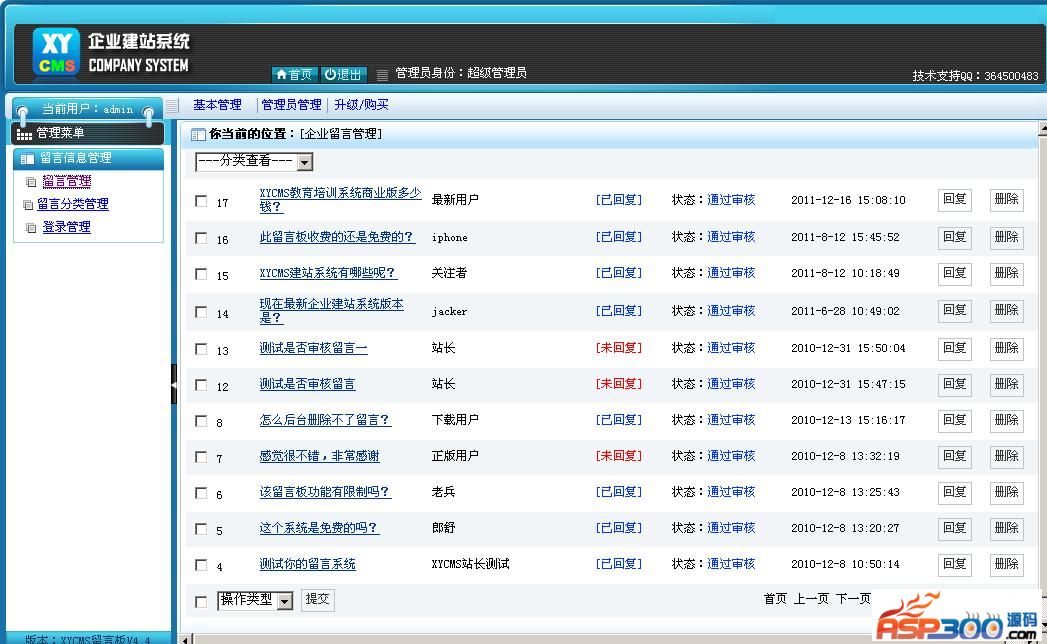Click the XY CMS logo icon
The height and width of the screenshot is (644, 1047).
(x=55, y=51)
